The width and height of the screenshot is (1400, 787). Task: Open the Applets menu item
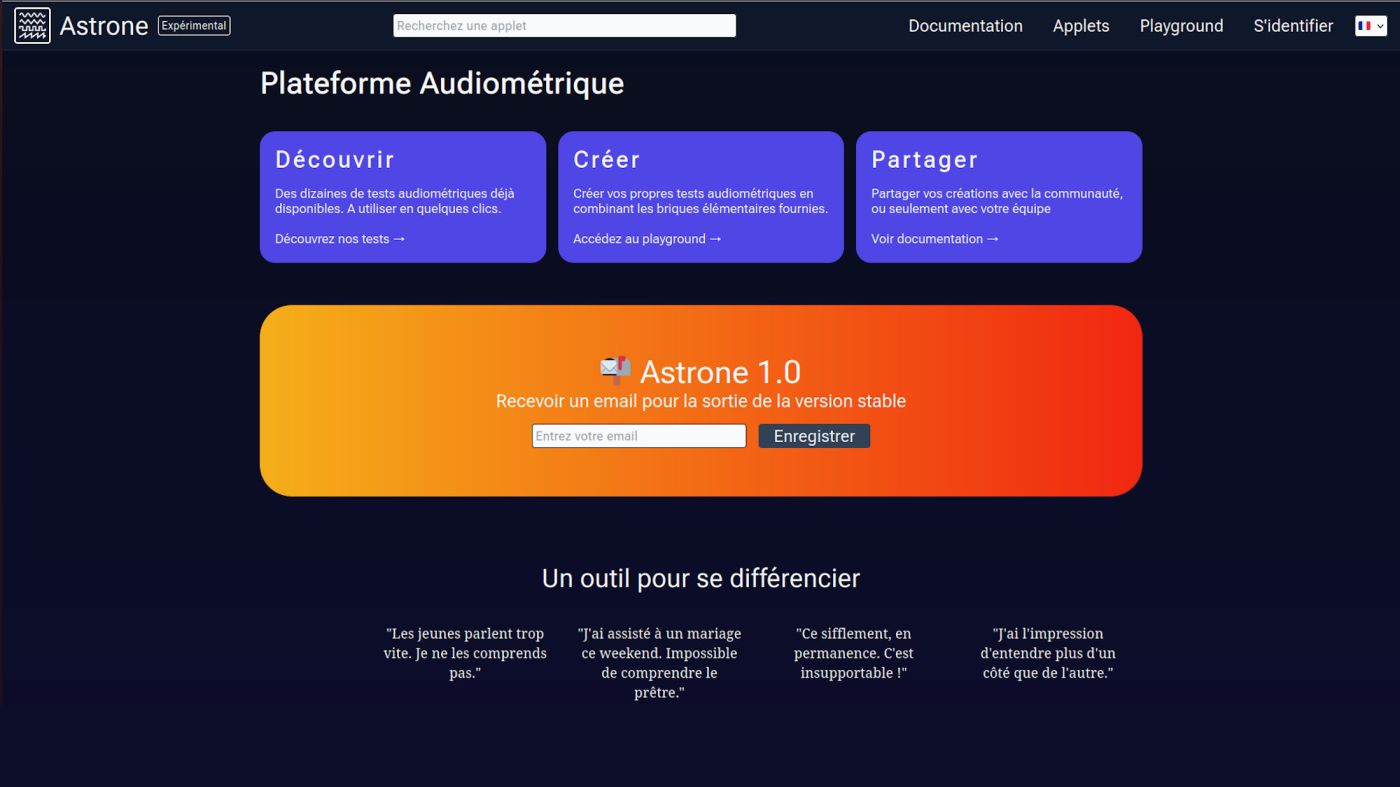click(1080, 25)
